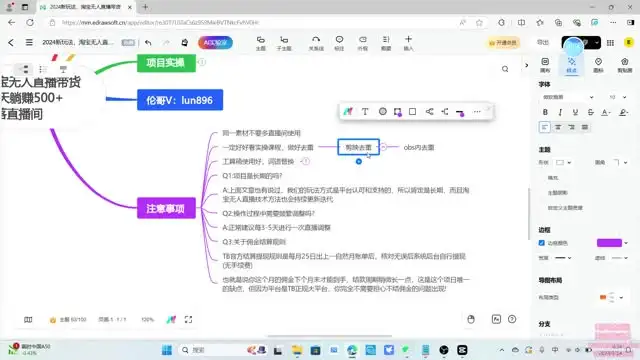Click the hand pan tool icon
Screen dimensions: 640x360
pyautogui.click(x=471, y=319)
